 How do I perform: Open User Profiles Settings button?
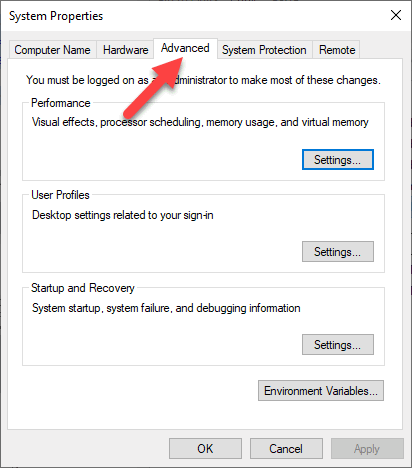pos(338,252)
